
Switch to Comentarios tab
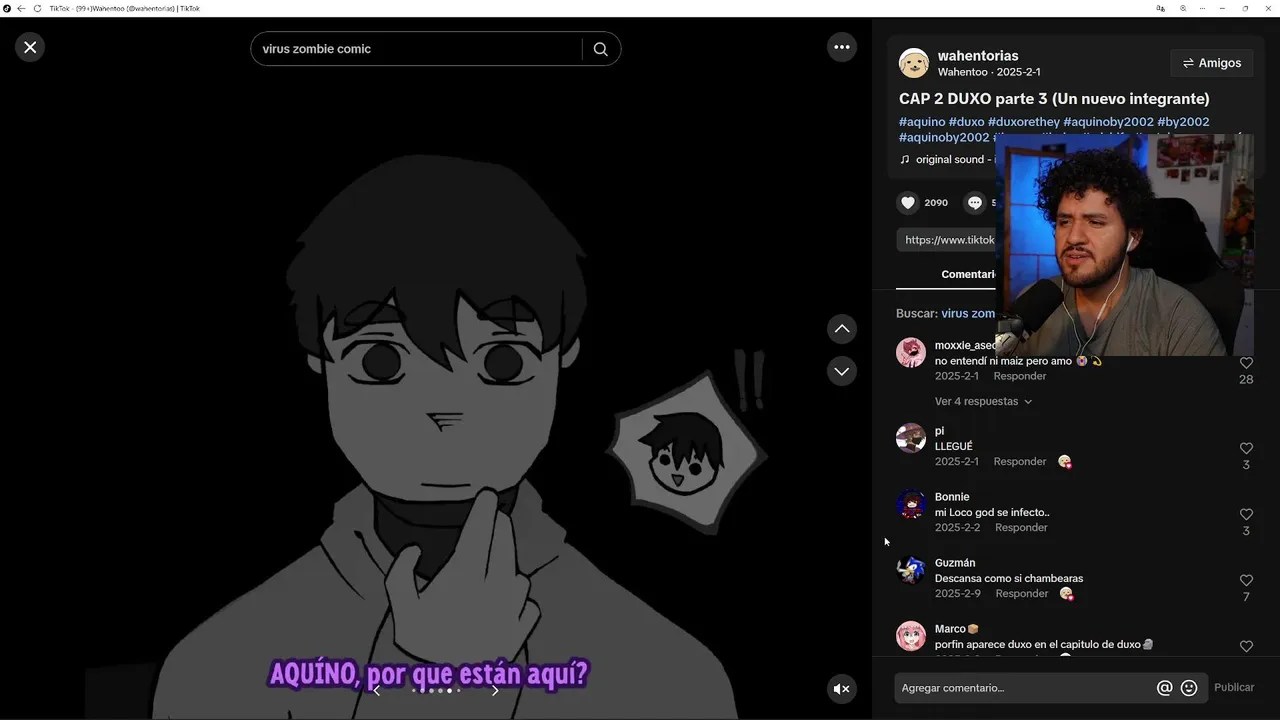pyautogui.click(x=968, y=274)
